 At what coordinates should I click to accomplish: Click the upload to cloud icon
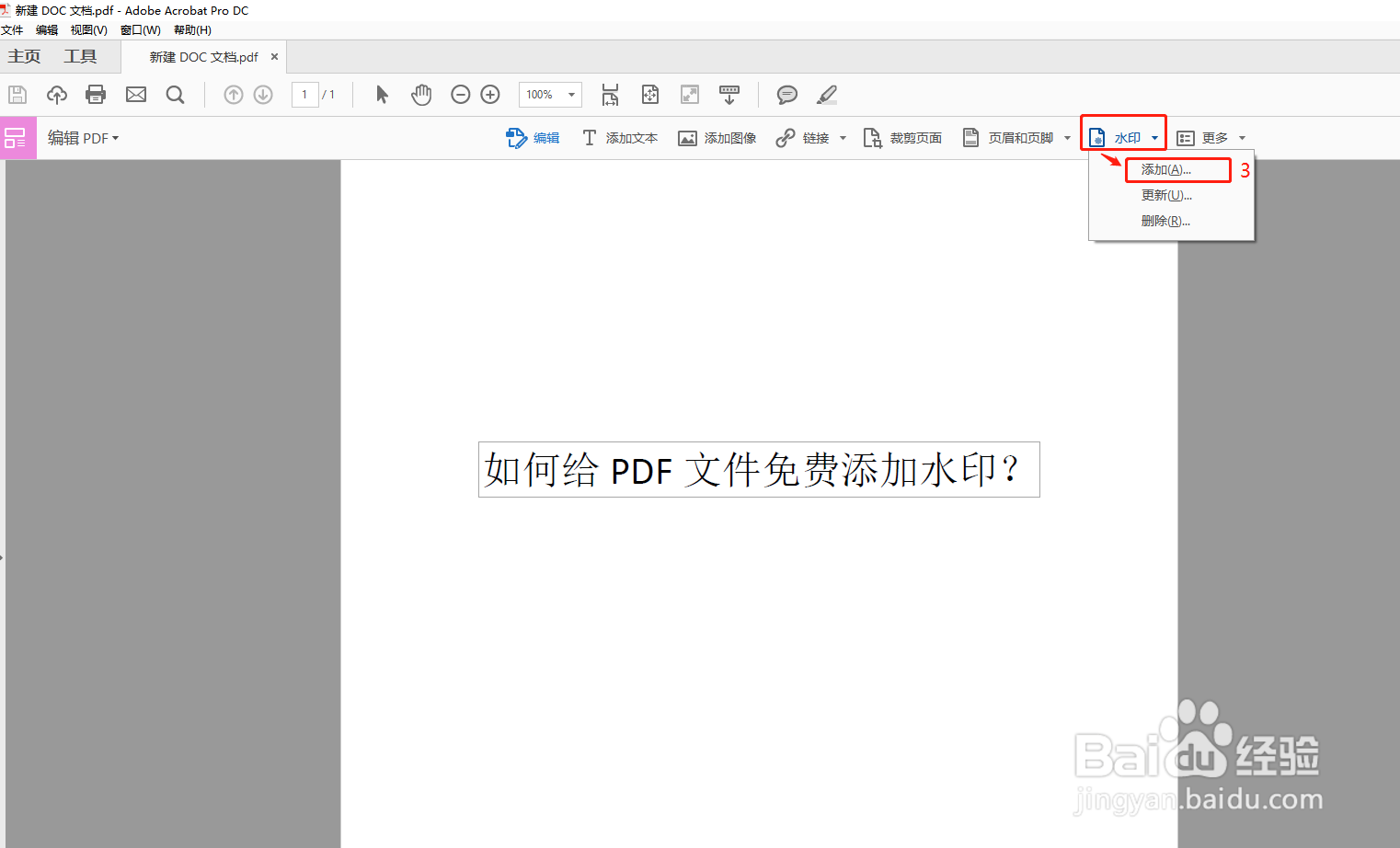click(x=57, y=95)
